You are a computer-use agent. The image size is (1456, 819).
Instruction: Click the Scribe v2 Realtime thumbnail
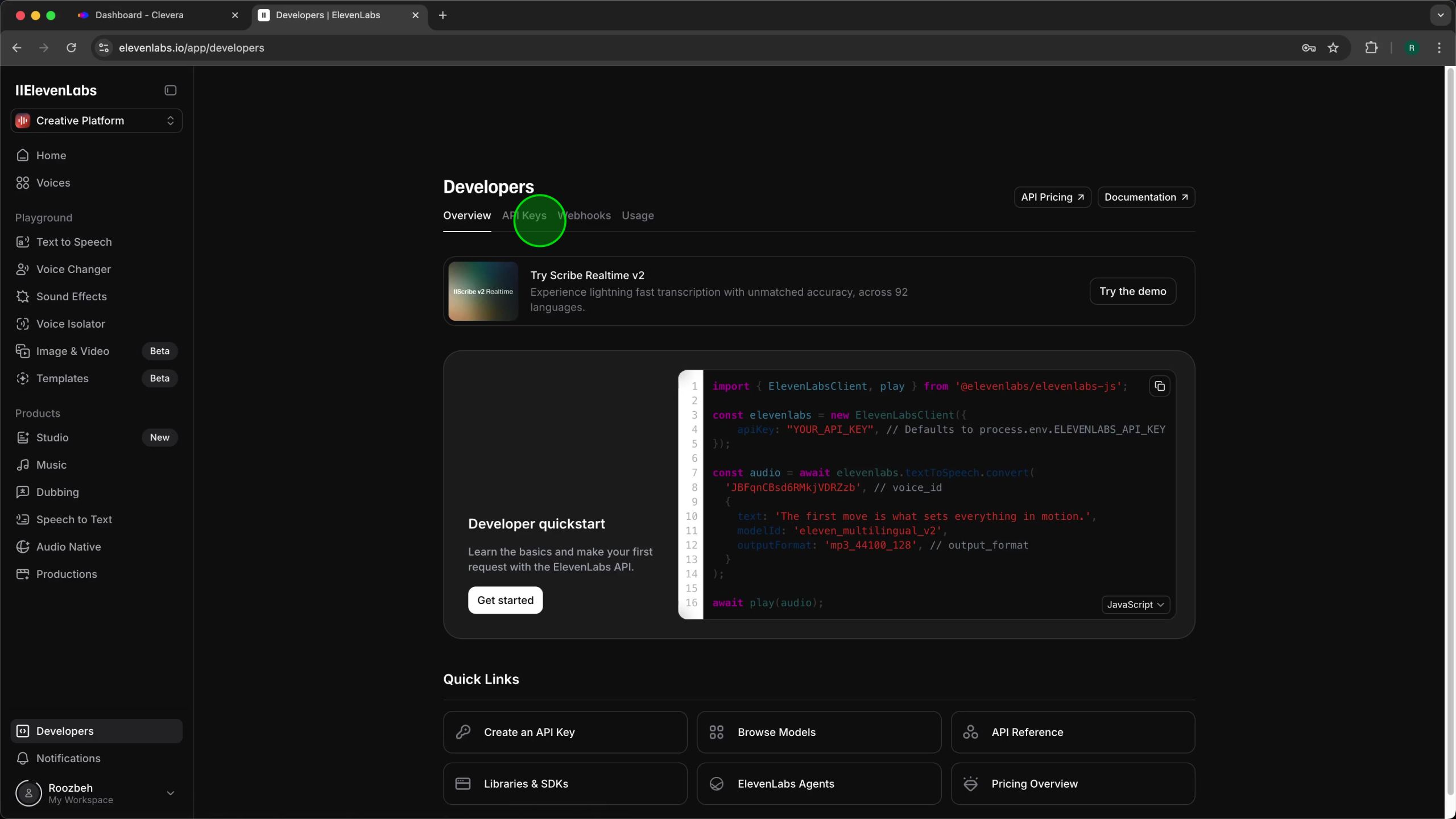click(x=483, y=291)
